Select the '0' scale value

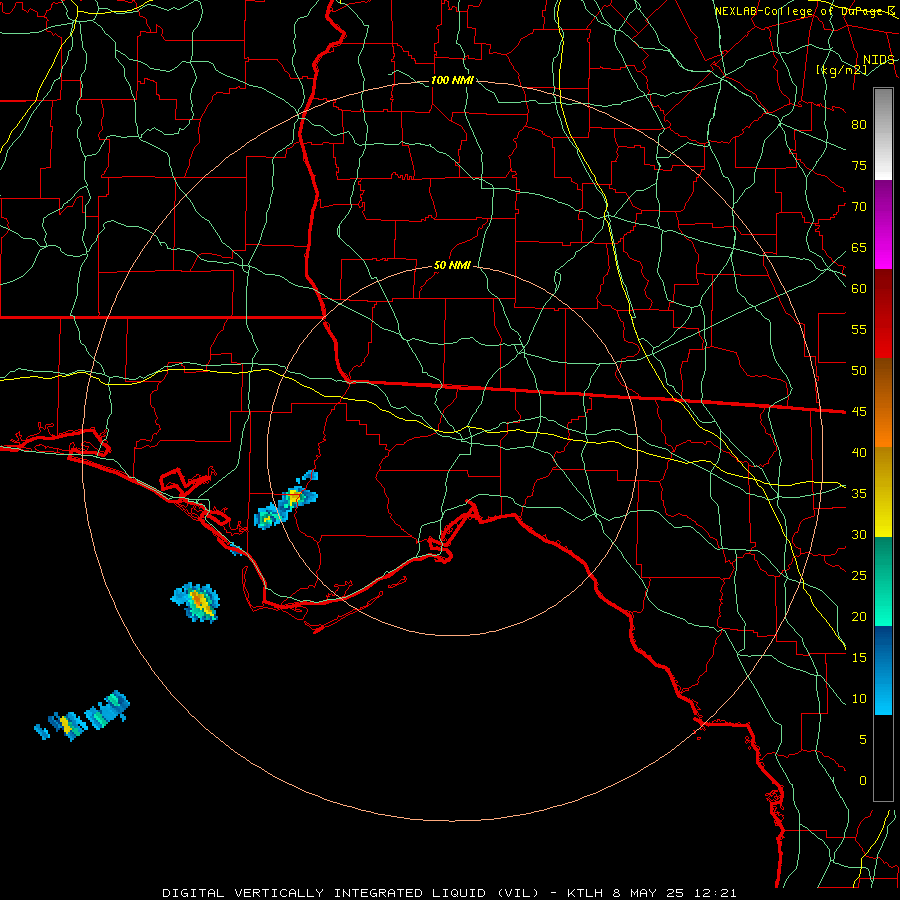point(863,781)
